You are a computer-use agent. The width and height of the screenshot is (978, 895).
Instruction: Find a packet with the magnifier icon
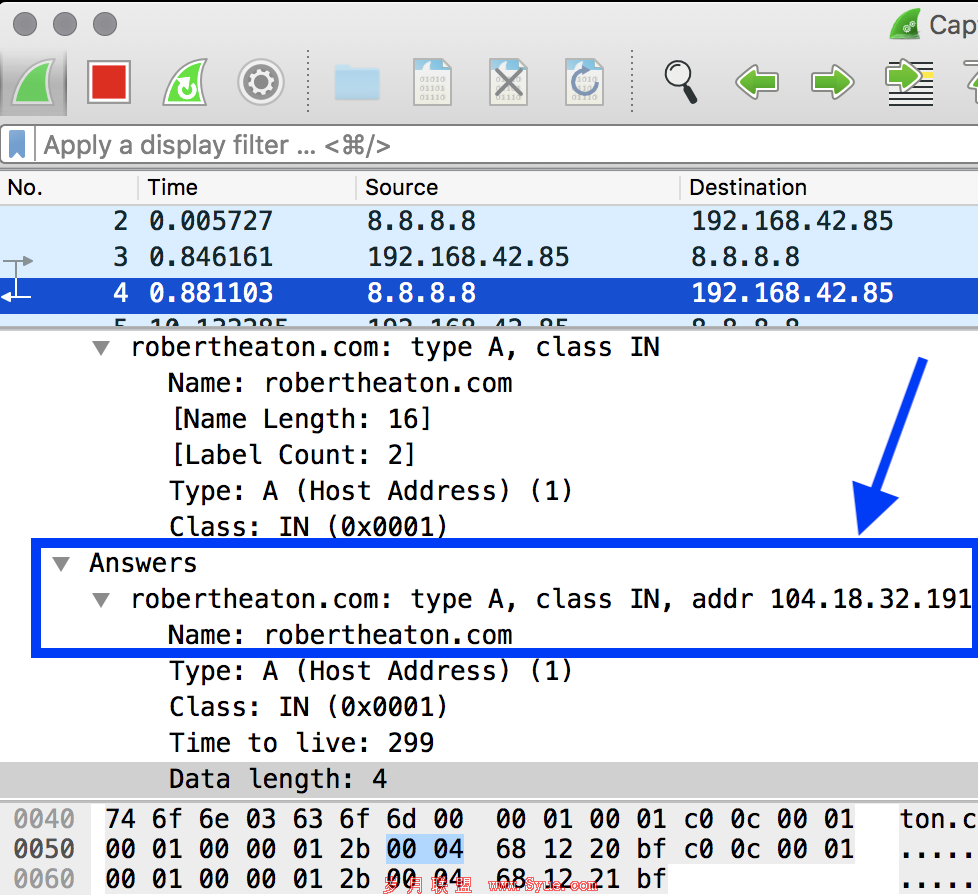coord(680,82)
